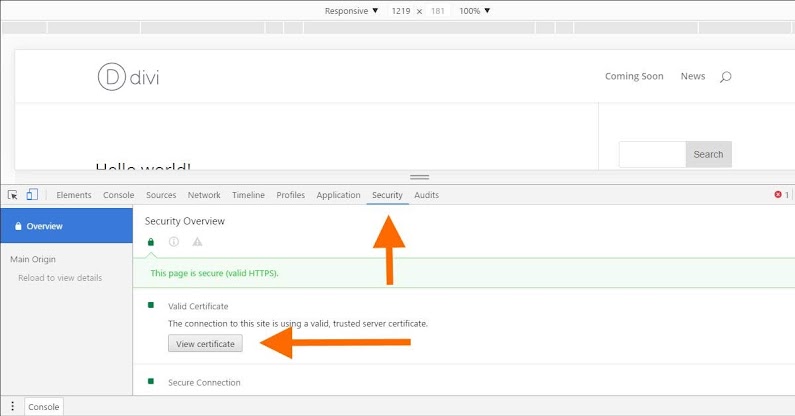Select the info circle security indicator
The image size is (795, 416).
click(174, 242)
